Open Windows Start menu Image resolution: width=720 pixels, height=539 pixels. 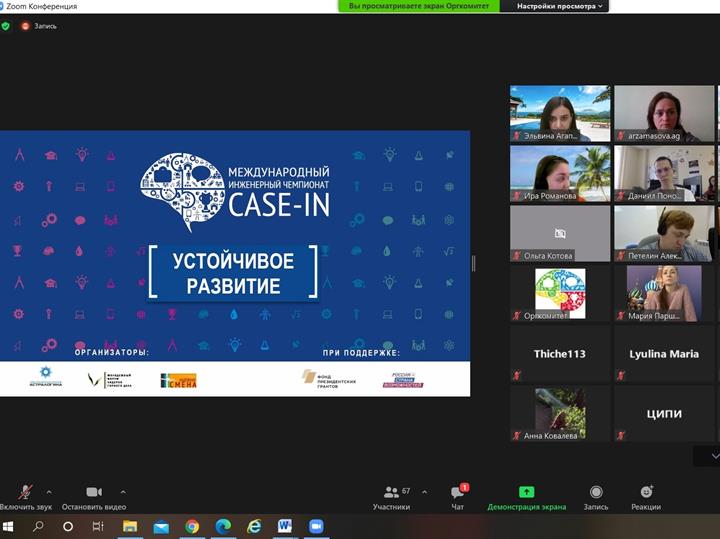7,526
